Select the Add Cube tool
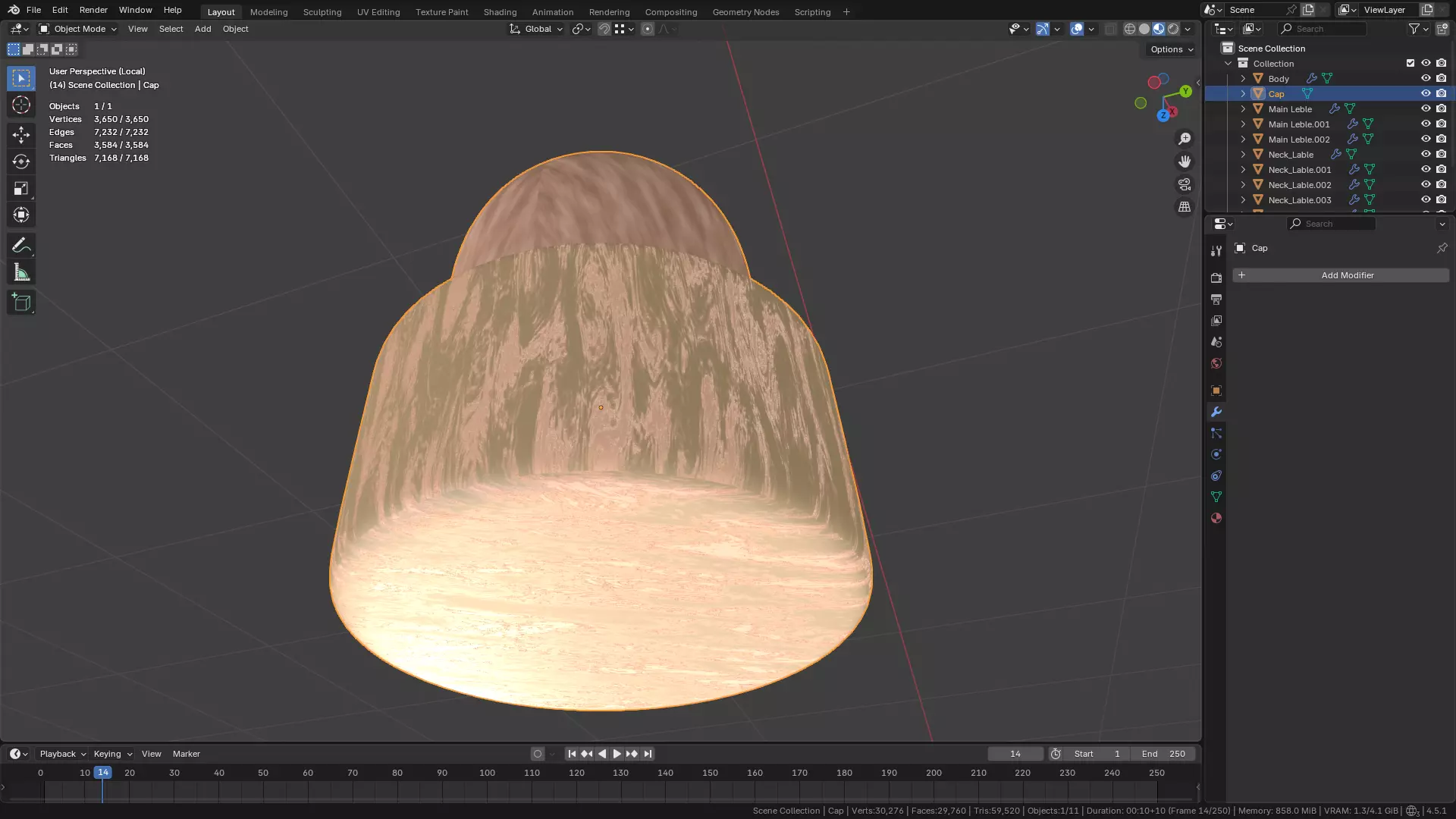The image size is (1456, 819). point(21,303)
